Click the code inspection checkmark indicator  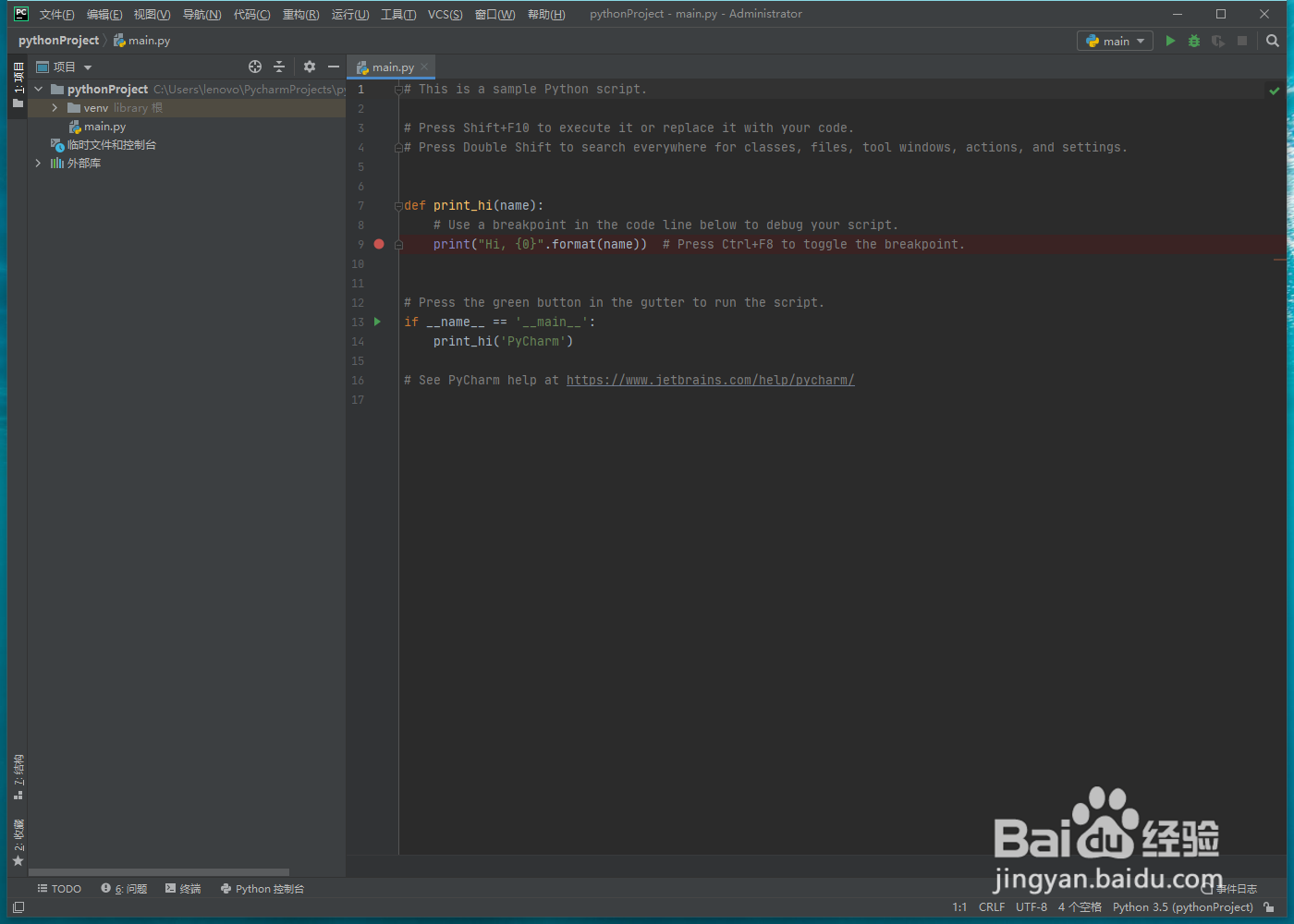tap(1275, 91)
